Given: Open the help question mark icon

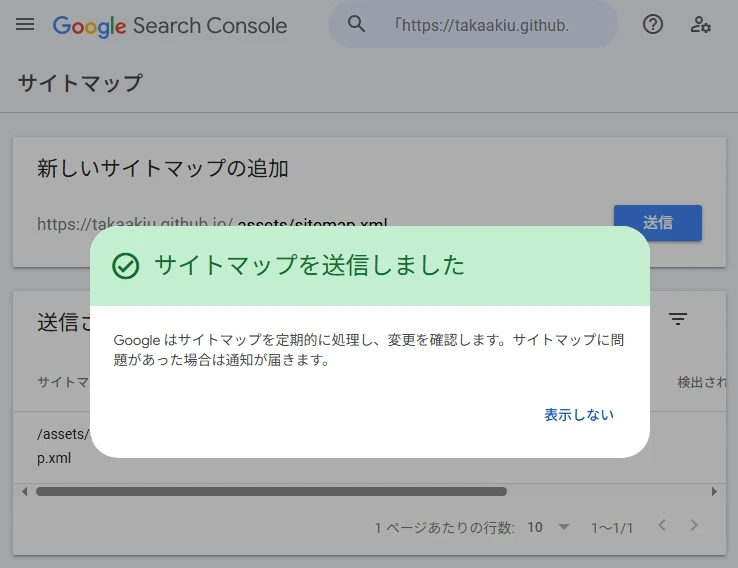Looking at the screenshot, I should [653, 24].
